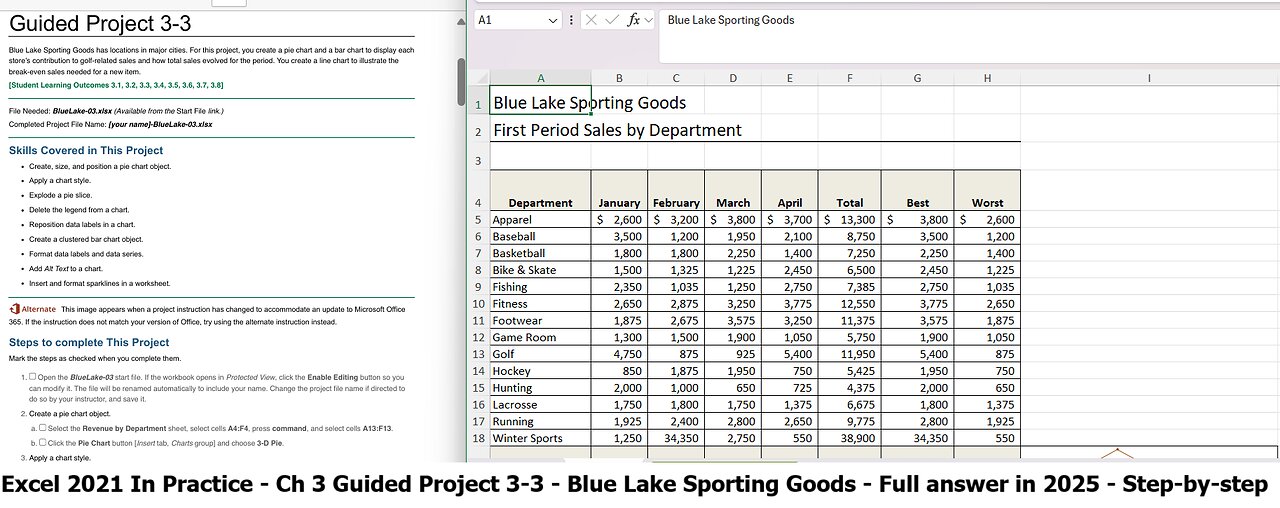The width and height of the screenshot is (1280, 508).
Task: Select the Basketball department cell
Action: click(x=541, y=253)
